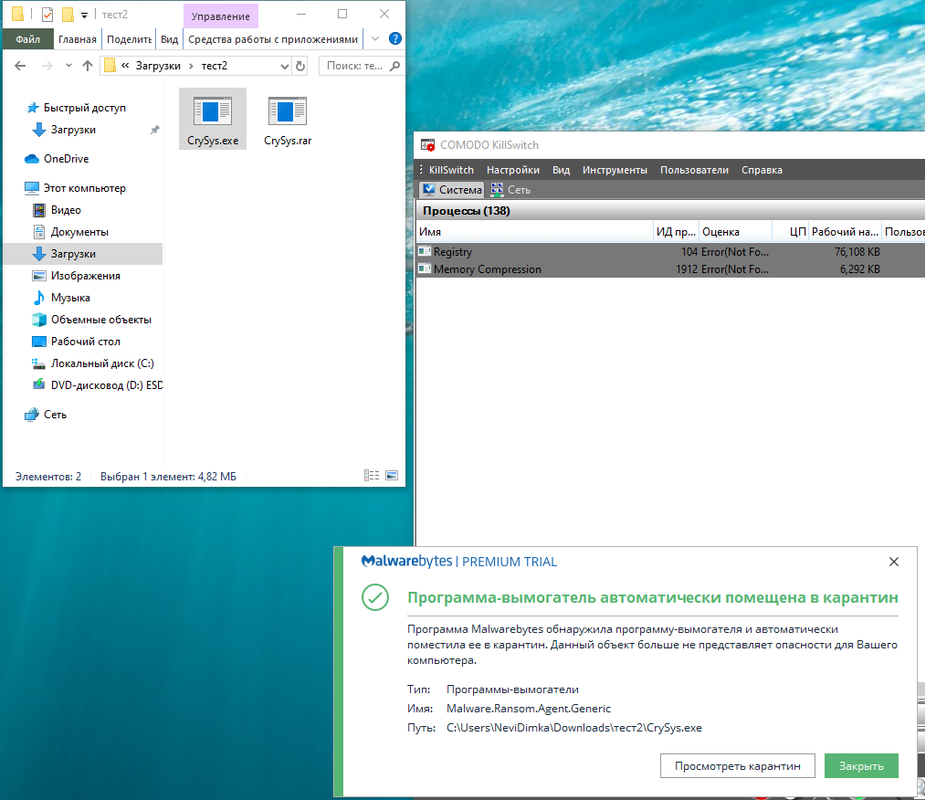Image resolution: width=925 pixels, height=800 pixels.
Task: Select the Registry process row
Action: coord(670,252)
